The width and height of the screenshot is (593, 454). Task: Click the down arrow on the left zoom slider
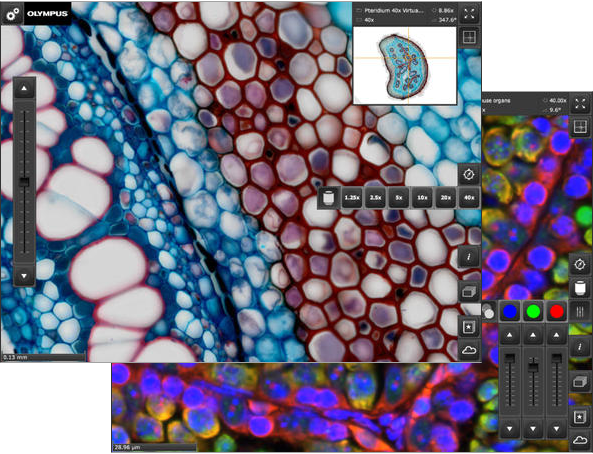(24, 276)
